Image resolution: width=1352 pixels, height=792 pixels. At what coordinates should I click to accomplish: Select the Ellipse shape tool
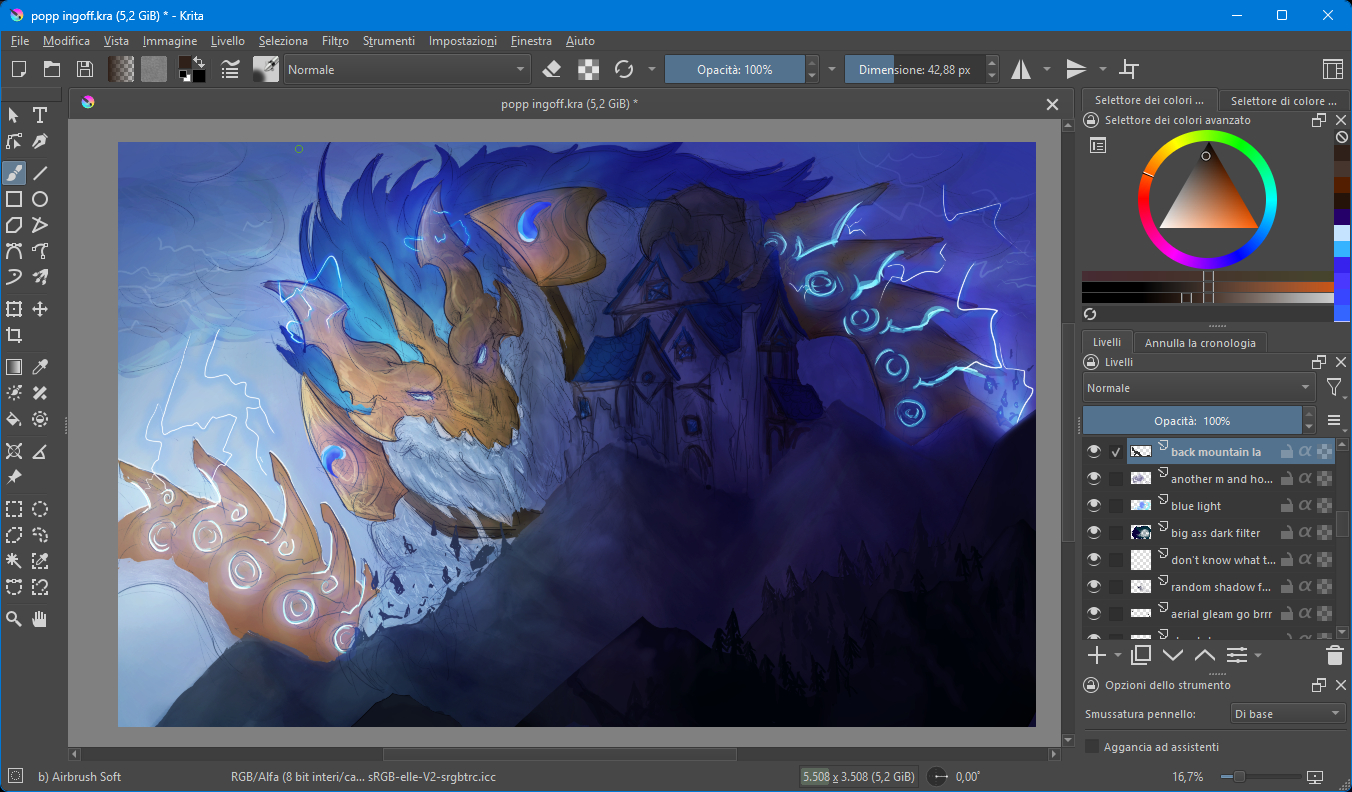[x=40, y=199]
